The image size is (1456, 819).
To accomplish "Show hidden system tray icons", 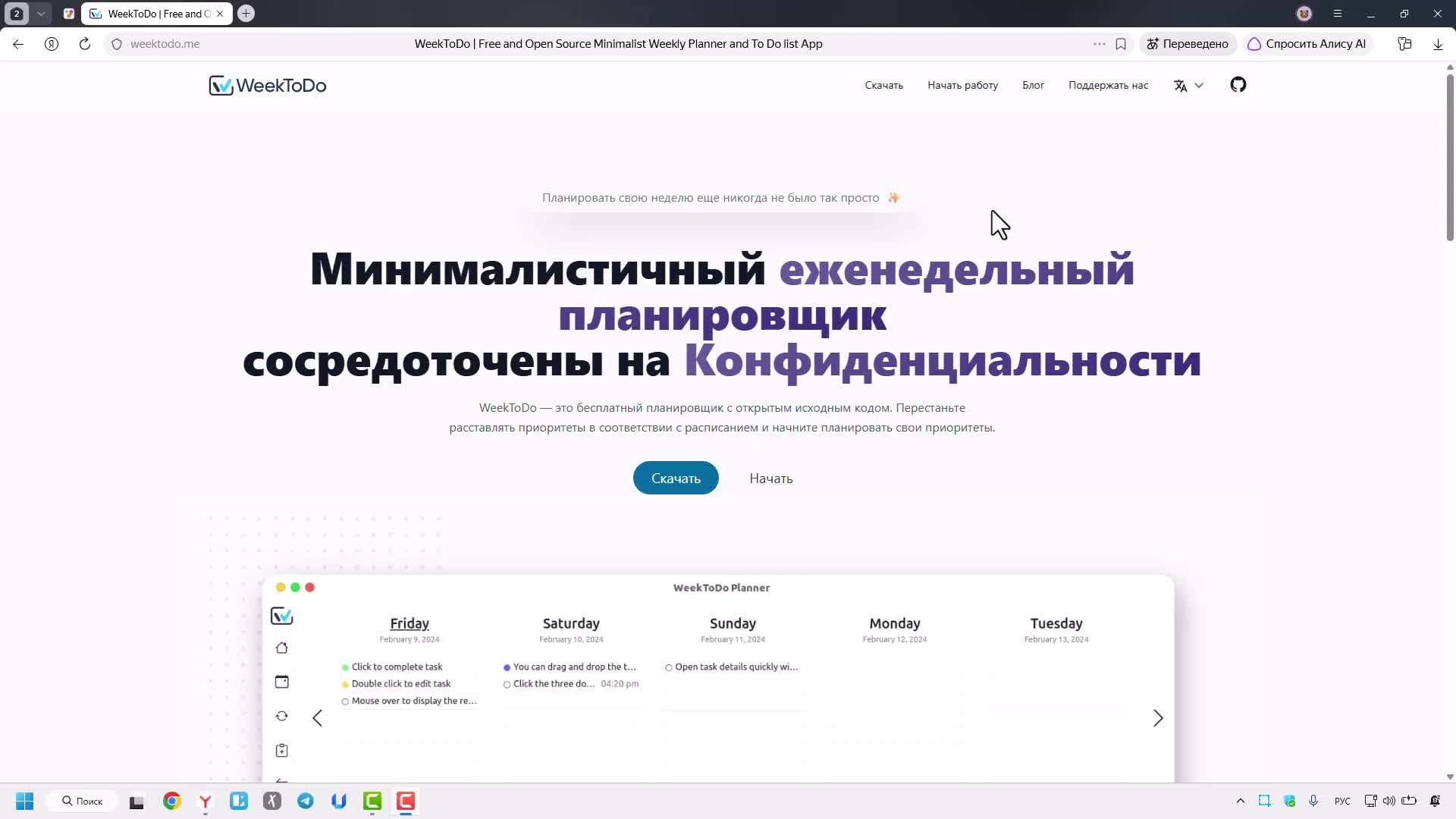I will tap(1241, 801).
